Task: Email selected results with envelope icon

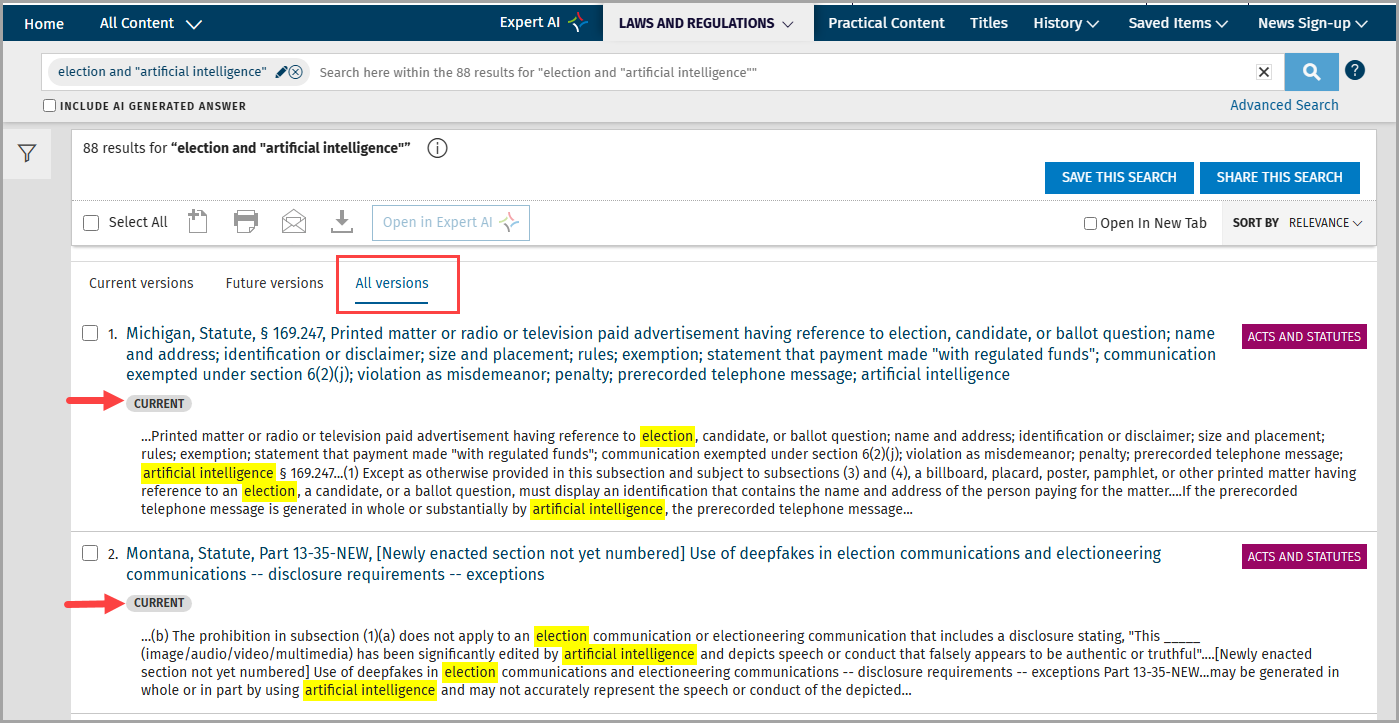Action: coord(294,222)
